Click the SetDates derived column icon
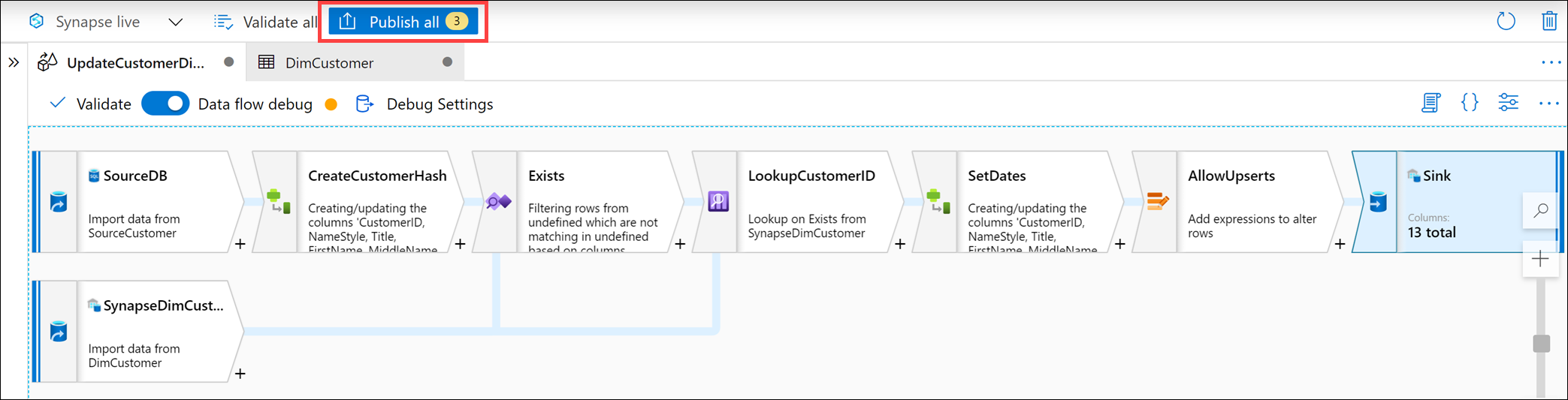The height and width of the screenshot is (400, 1568). [x=938, y=202]
